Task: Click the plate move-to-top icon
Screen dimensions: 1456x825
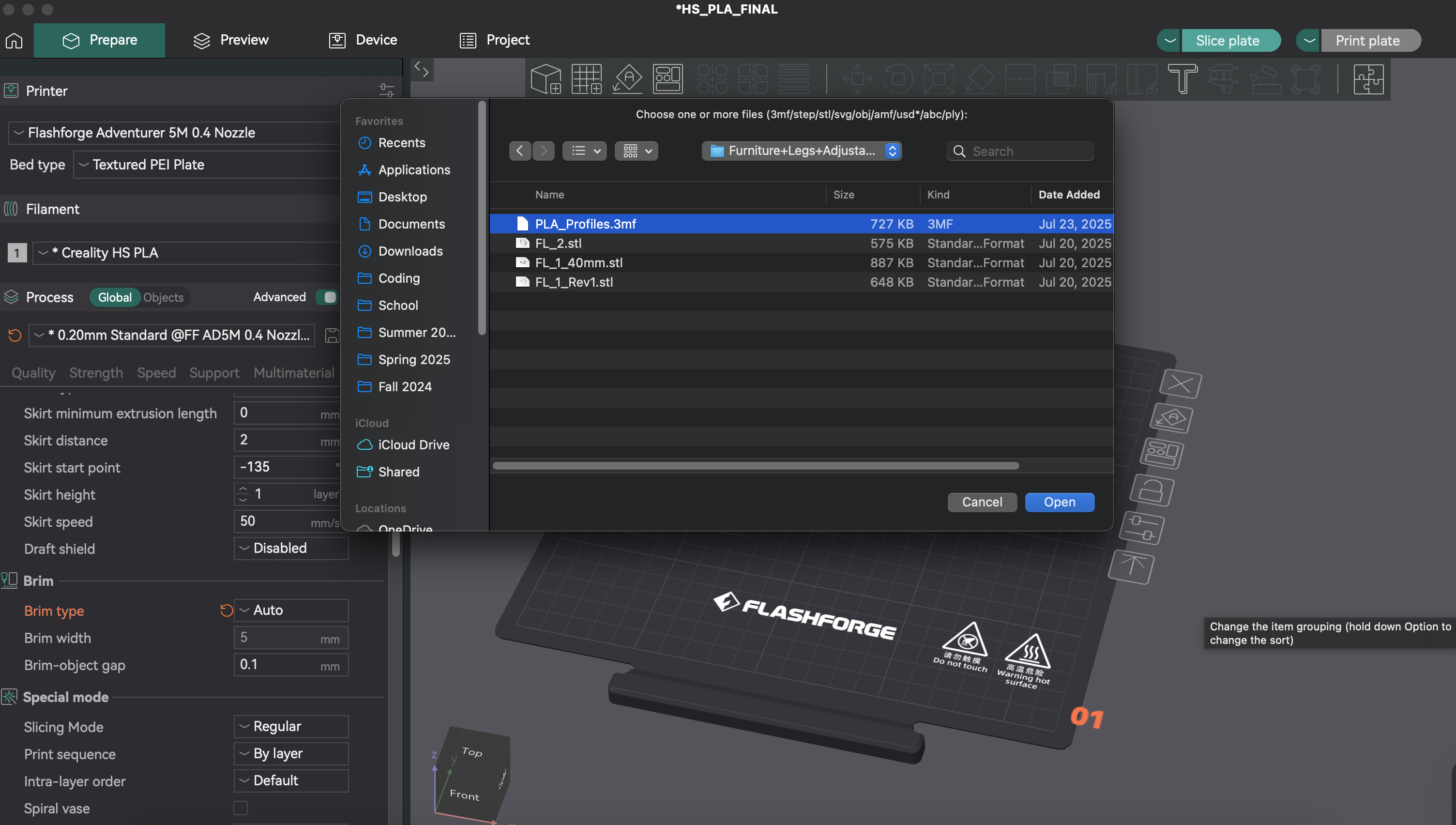Action: [x=1131, y=567]
